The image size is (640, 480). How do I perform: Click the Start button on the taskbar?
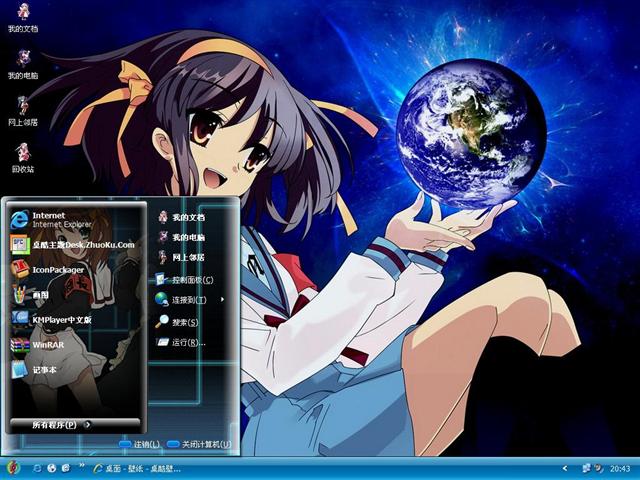click(x=13, y=468)
